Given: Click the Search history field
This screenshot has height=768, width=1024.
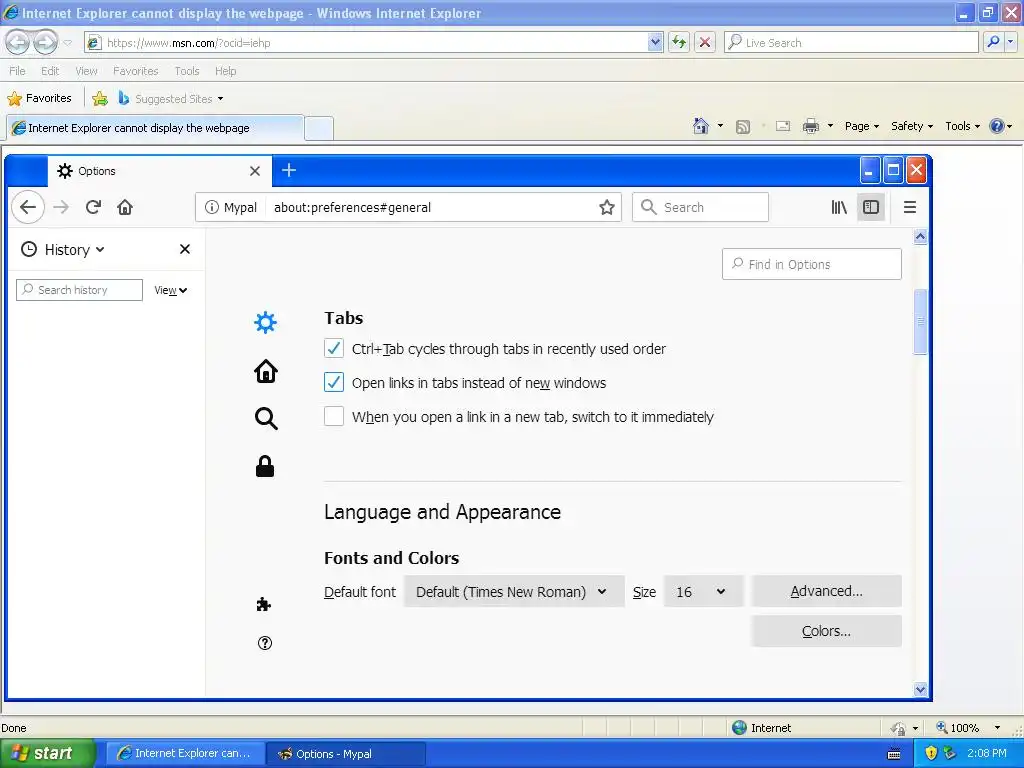Looking at the screenshot, I should (x=79, y=290).
